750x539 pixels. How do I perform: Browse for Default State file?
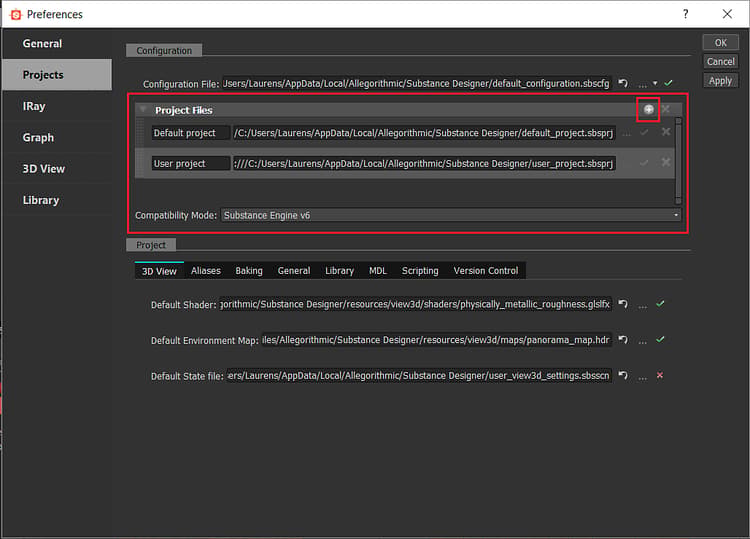pos(642,377)
